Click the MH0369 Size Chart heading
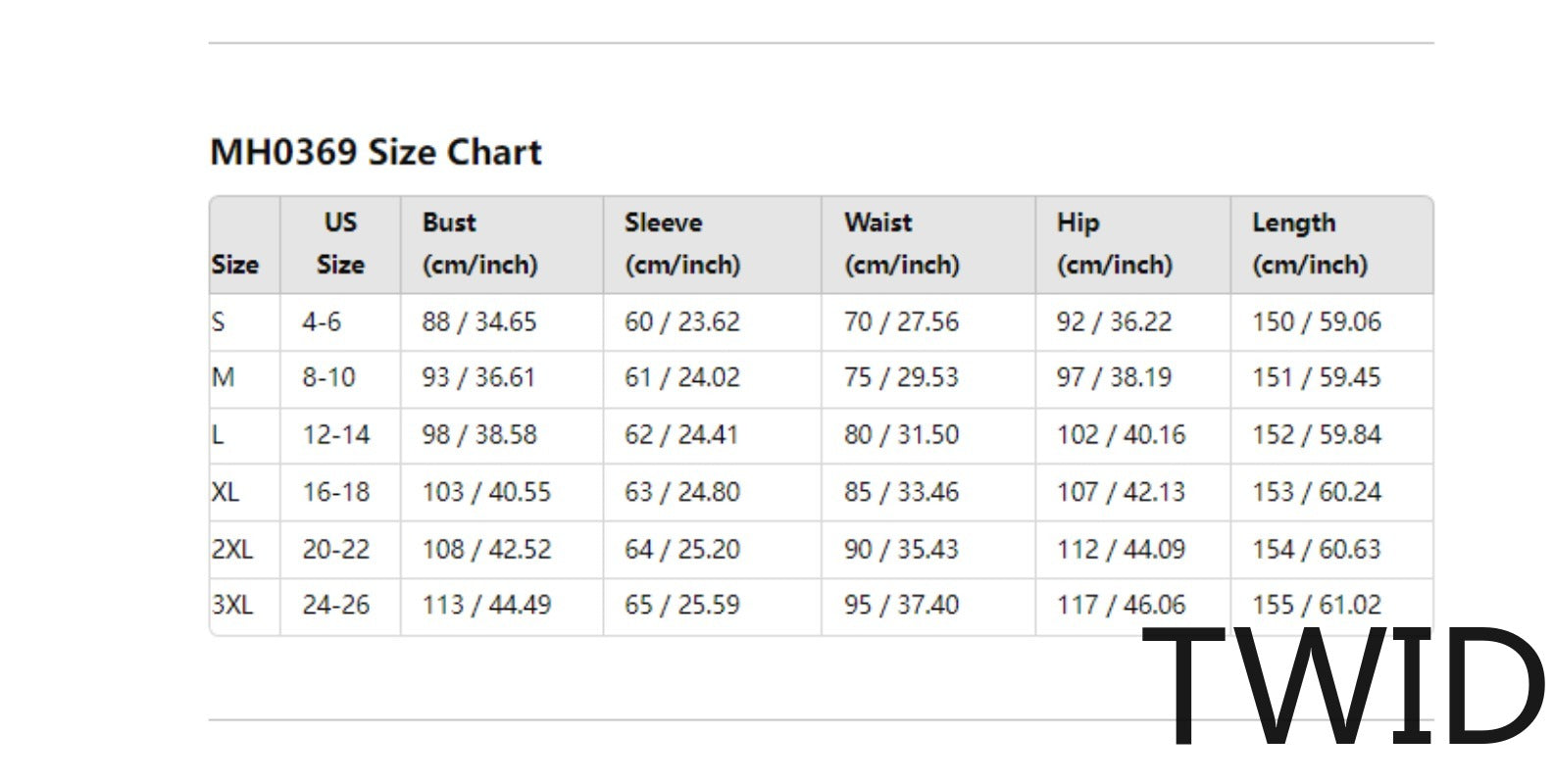 point(376,153)
